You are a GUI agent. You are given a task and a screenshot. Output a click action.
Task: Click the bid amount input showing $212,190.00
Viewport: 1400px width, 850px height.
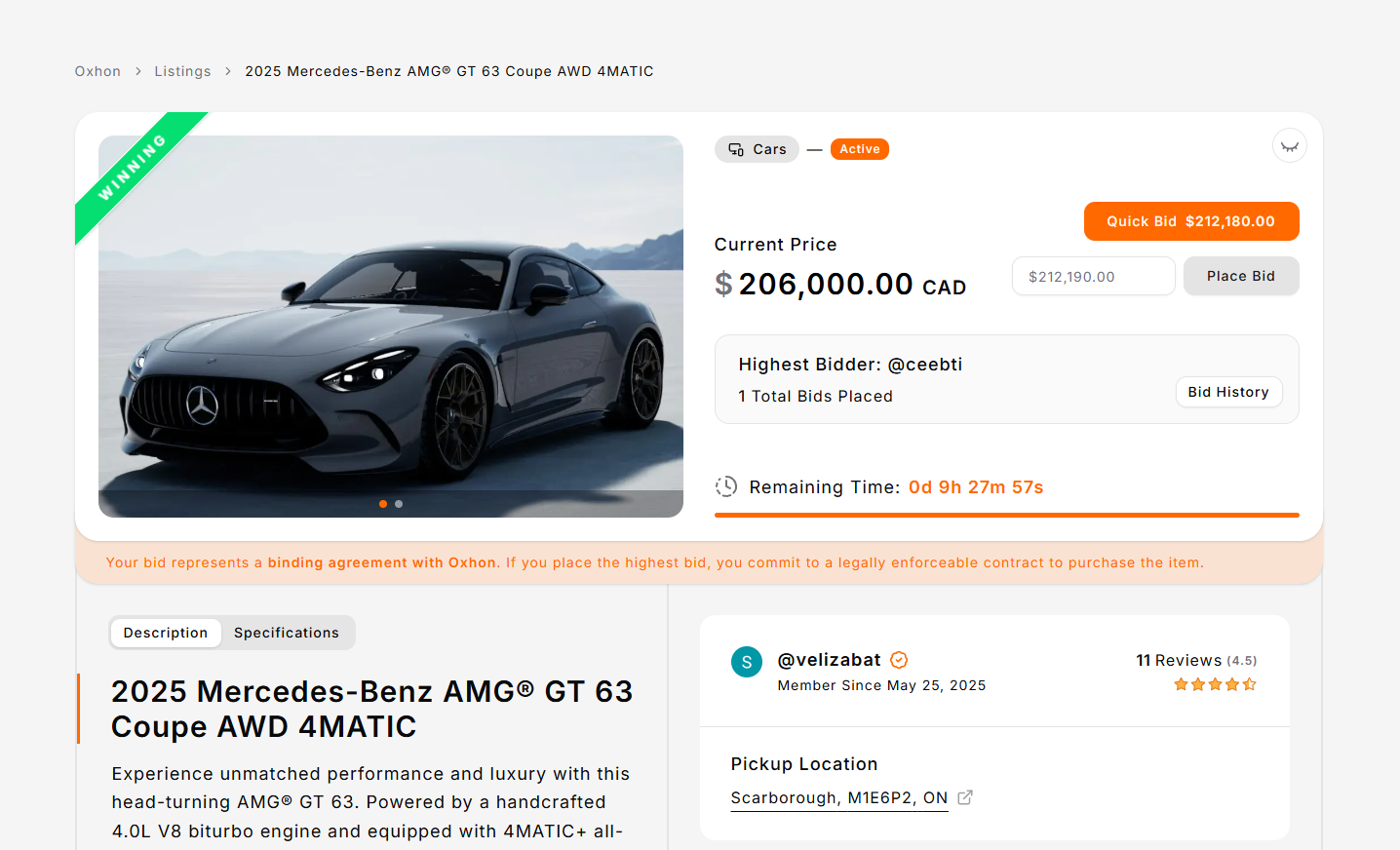1093,276
